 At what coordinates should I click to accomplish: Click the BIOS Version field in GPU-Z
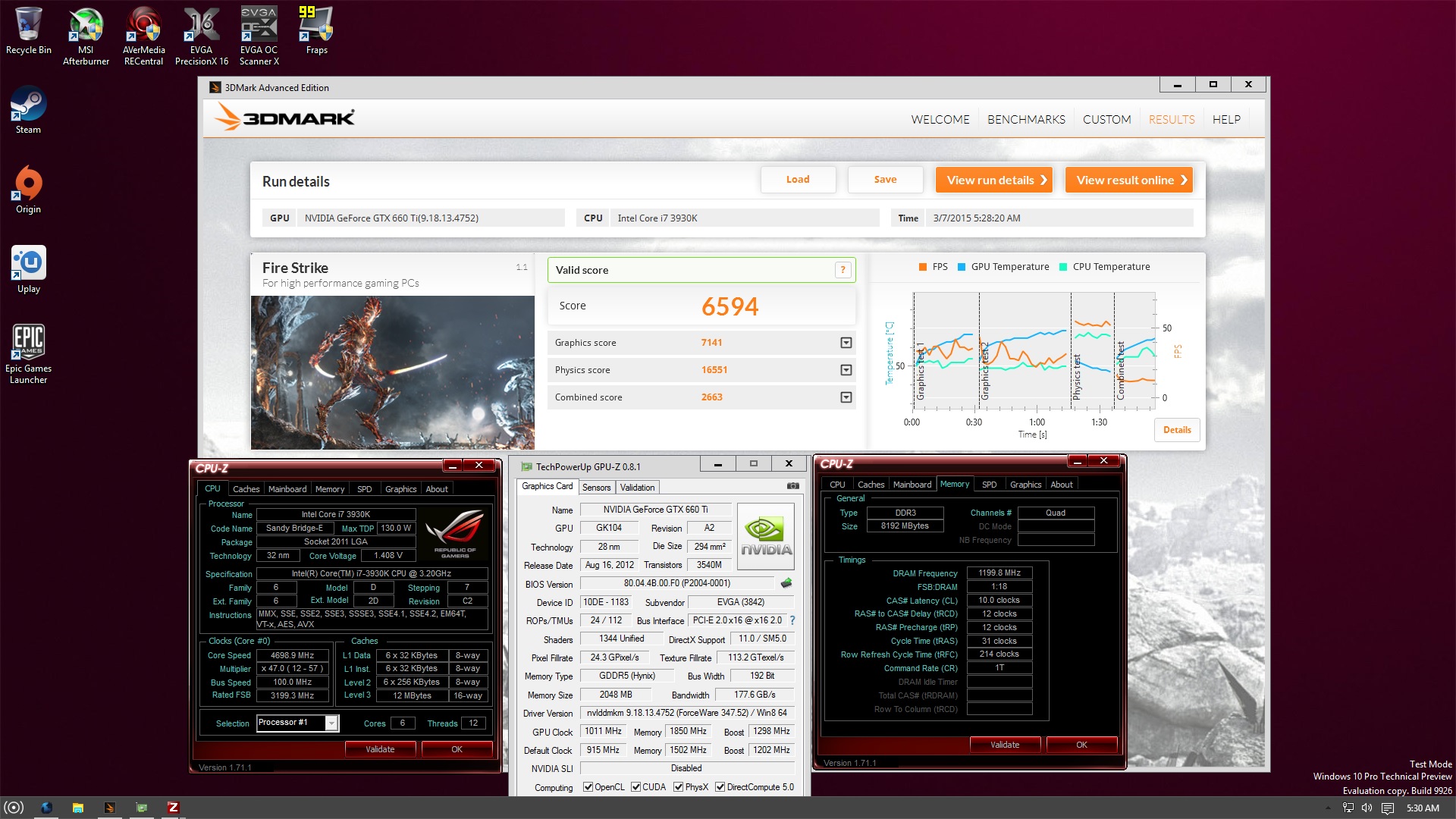coord(677,584)
